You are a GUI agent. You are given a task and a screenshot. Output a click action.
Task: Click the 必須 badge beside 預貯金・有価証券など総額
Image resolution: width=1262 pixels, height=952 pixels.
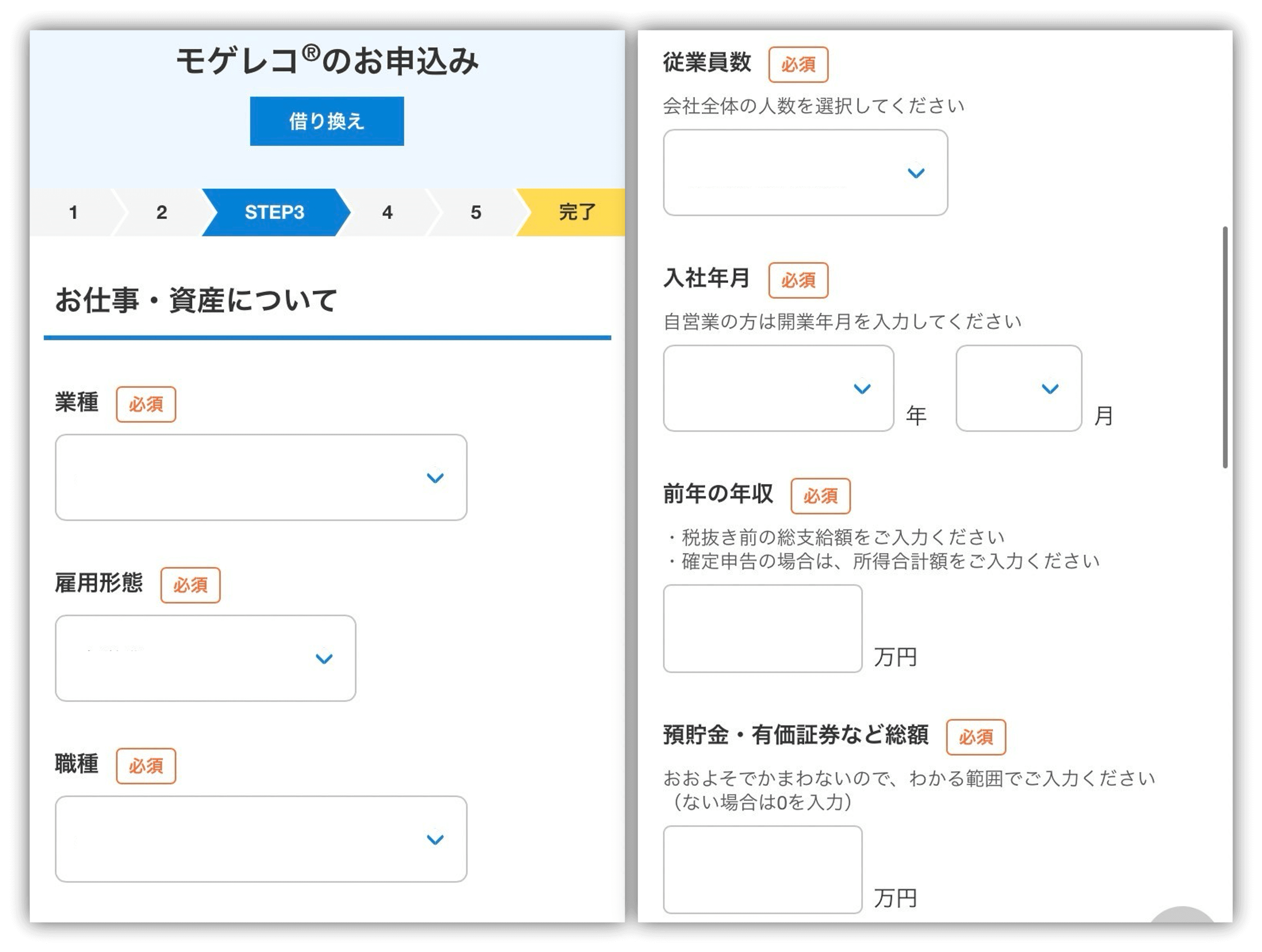pyautogui.click(x=976, y=737)
